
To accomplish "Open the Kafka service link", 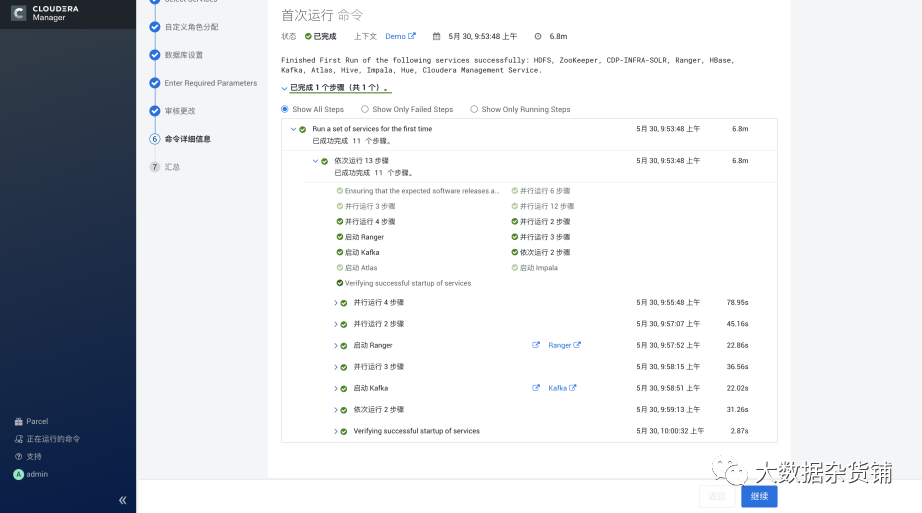I will (557, 388).
